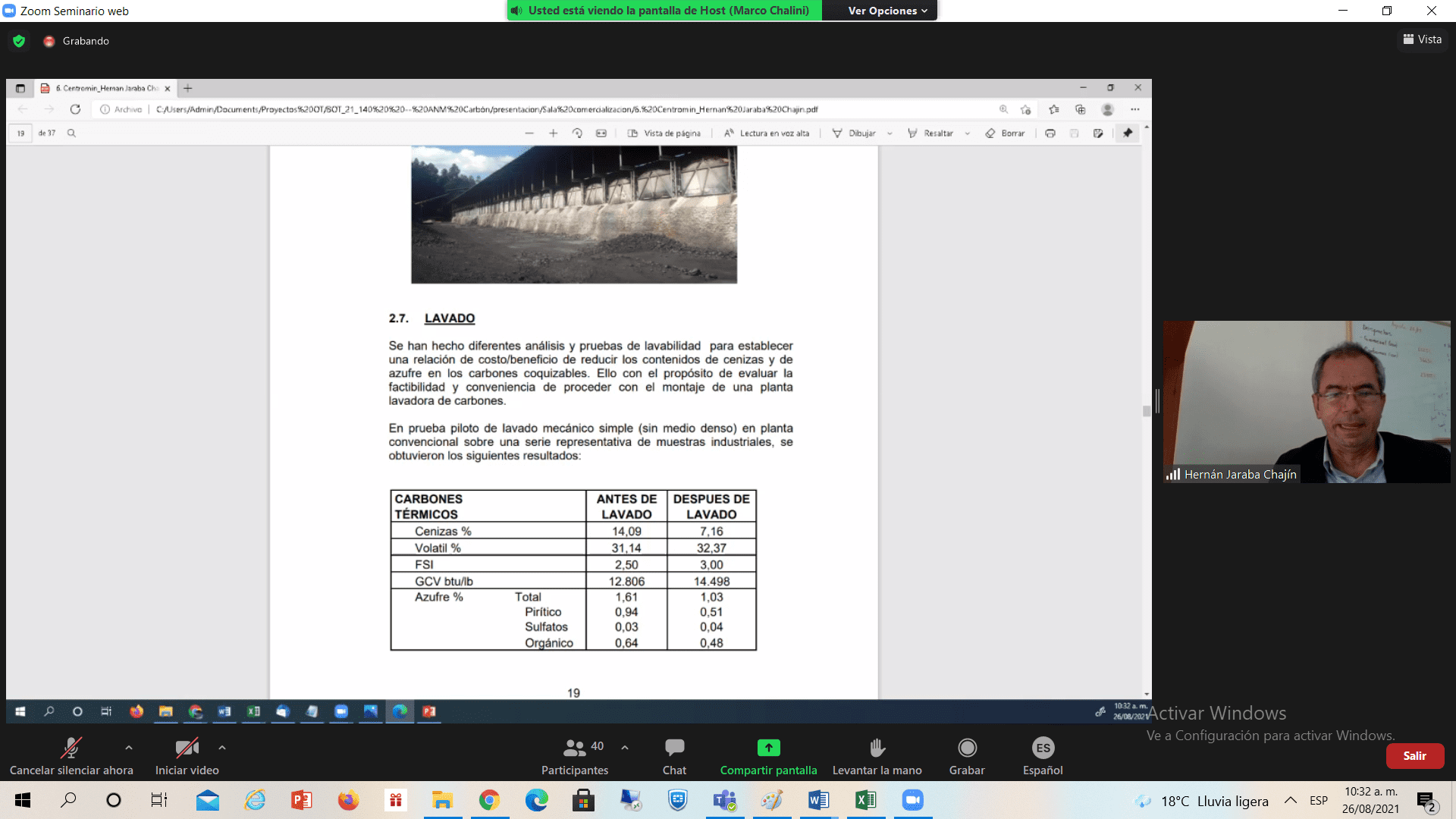Screen dimensions: 1456x819
Task: Click Compartir pantalla
Action: point(768,757)
